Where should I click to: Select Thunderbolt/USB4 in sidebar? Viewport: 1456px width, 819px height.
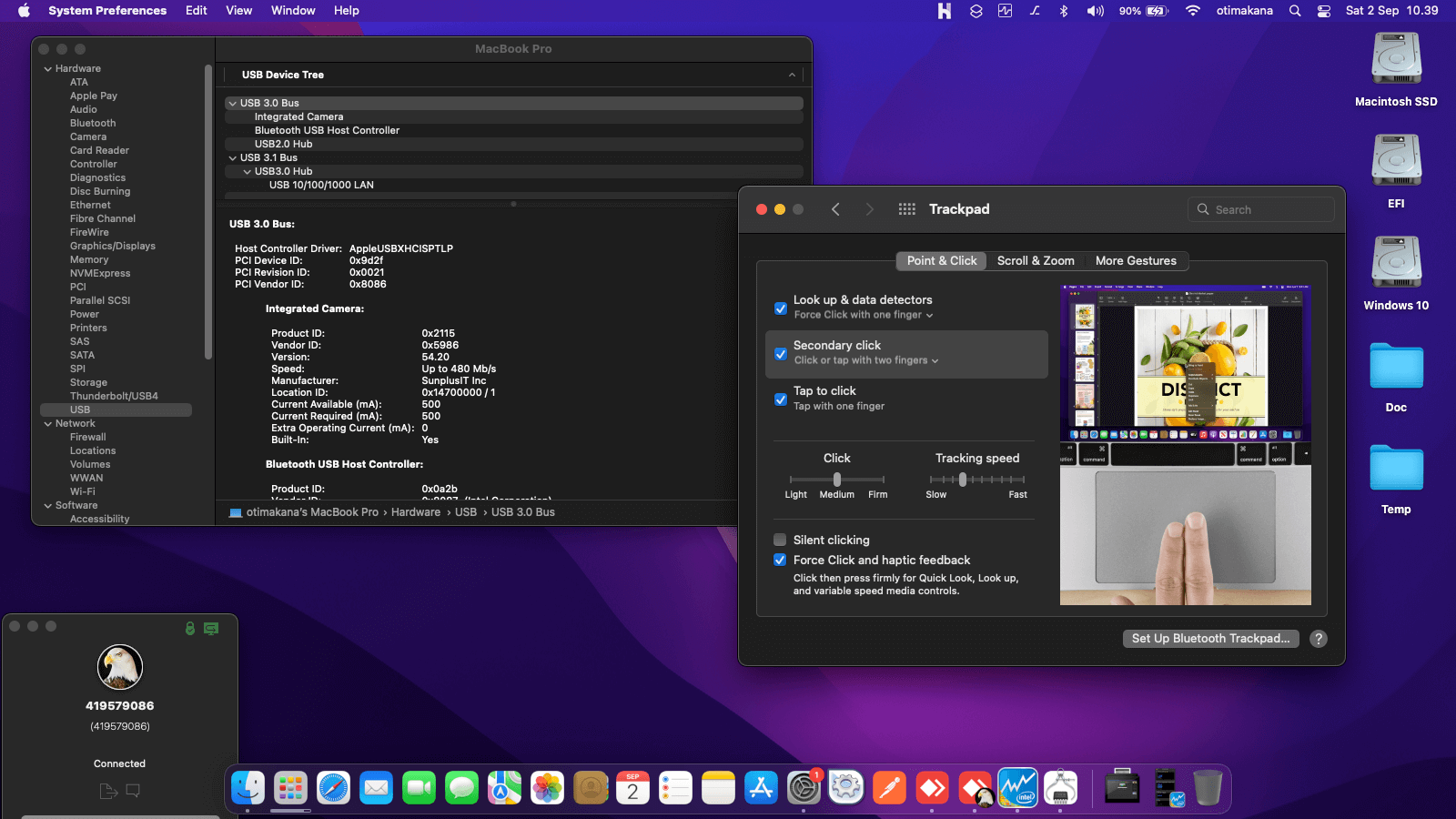tap(114, 397)
